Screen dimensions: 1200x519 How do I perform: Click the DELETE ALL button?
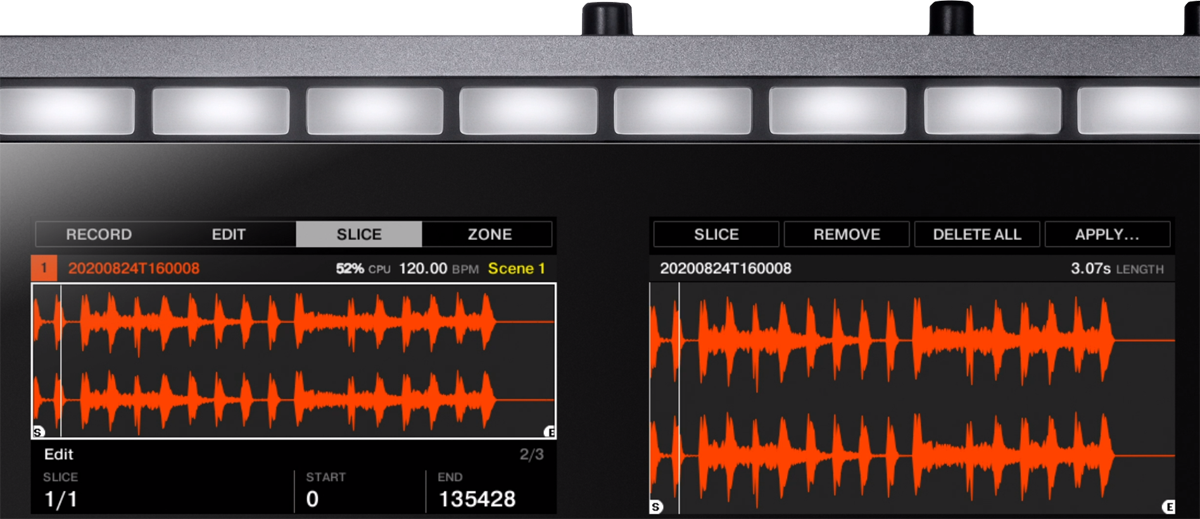(x=977, y=234)
